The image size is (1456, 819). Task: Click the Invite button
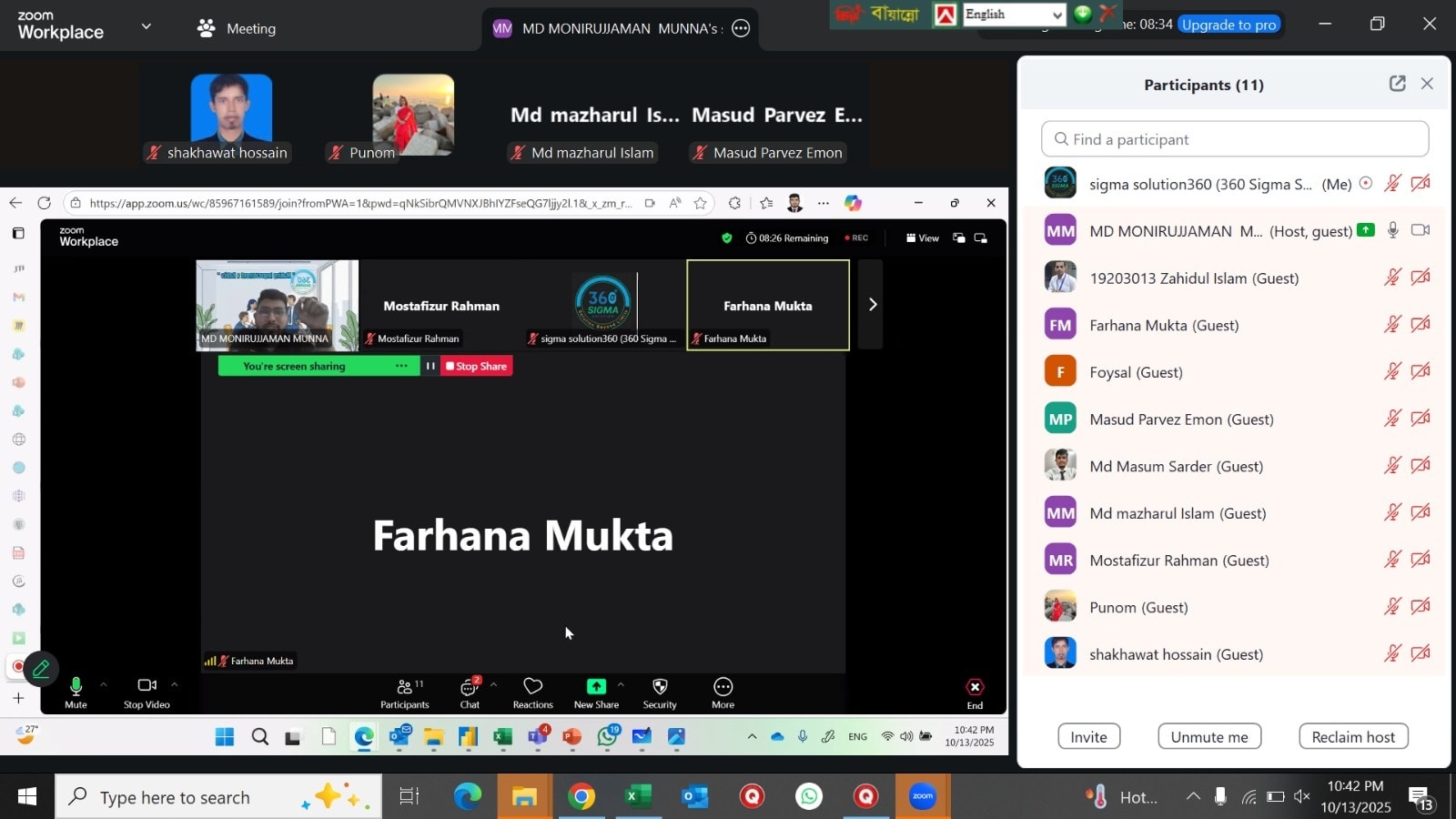(x=1088, y=737)
